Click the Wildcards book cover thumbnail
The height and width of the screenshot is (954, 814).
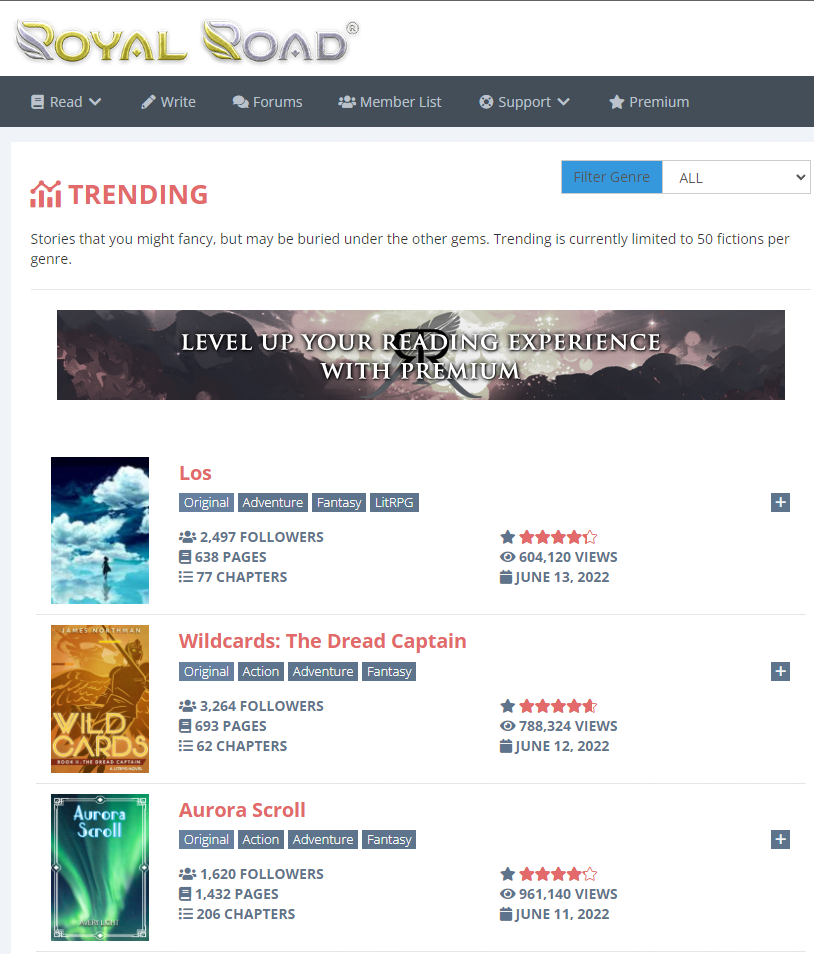coord(100,699)
